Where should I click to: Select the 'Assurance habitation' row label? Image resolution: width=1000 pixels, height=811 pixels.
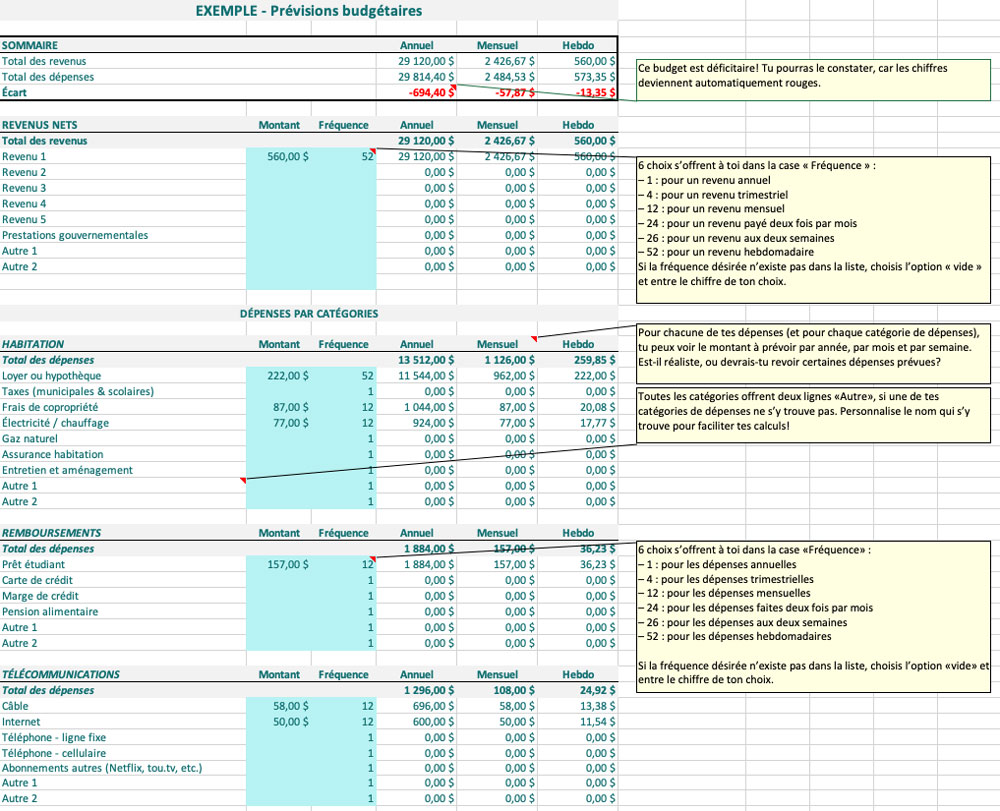tap(52, 455)
